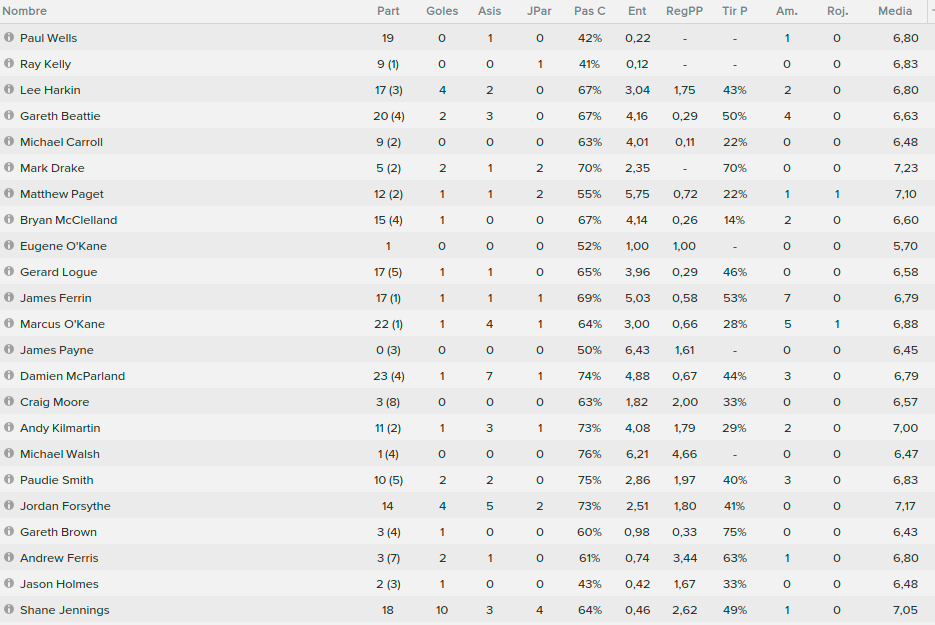Open info icon for Jordan Forsythe

(x=9, y=505)
